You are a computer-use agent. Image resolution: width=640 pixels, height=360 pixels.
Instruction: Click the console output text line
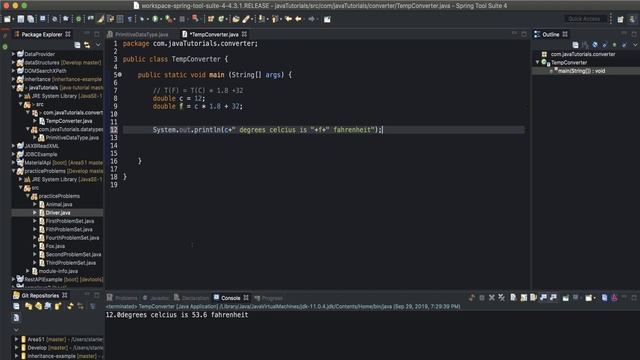177,315
